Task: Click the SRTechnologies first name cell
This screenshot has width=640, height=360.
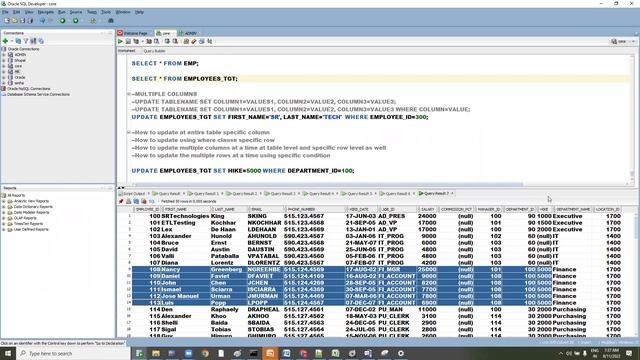Action: (185, 216)
